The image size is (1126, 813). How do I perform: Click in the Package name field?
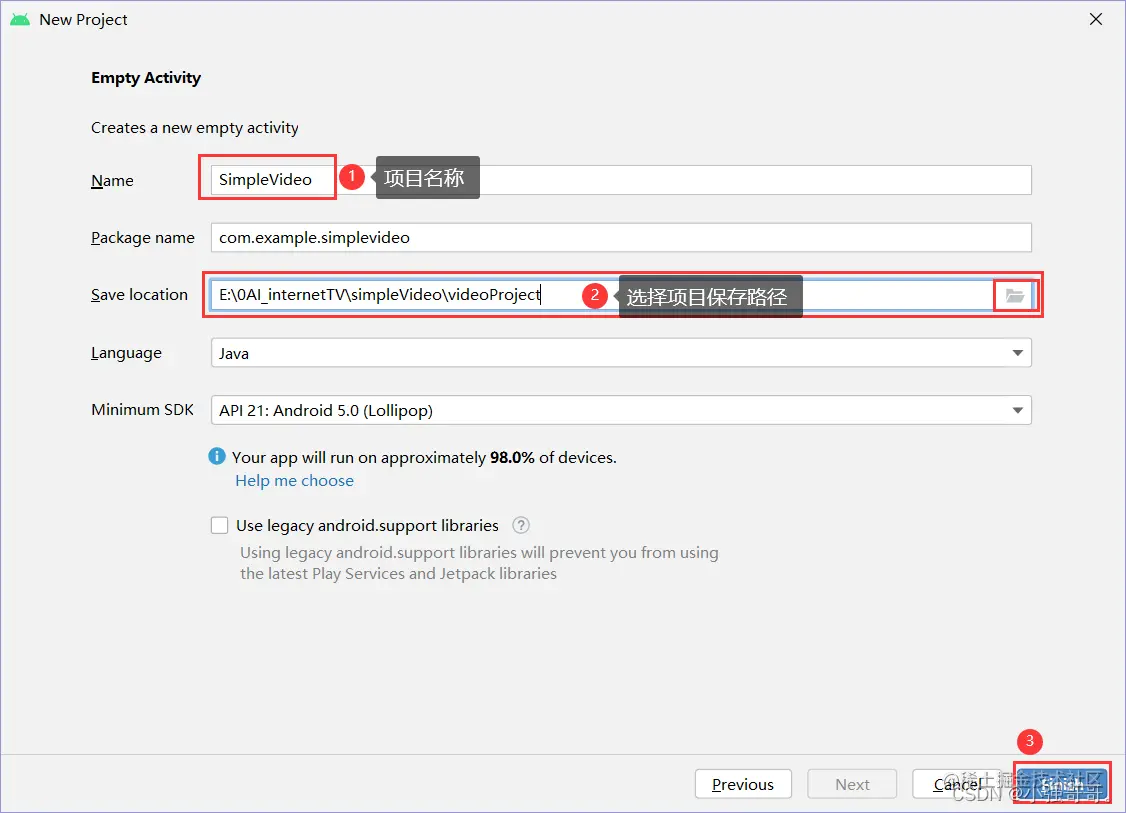pos(621,238)
